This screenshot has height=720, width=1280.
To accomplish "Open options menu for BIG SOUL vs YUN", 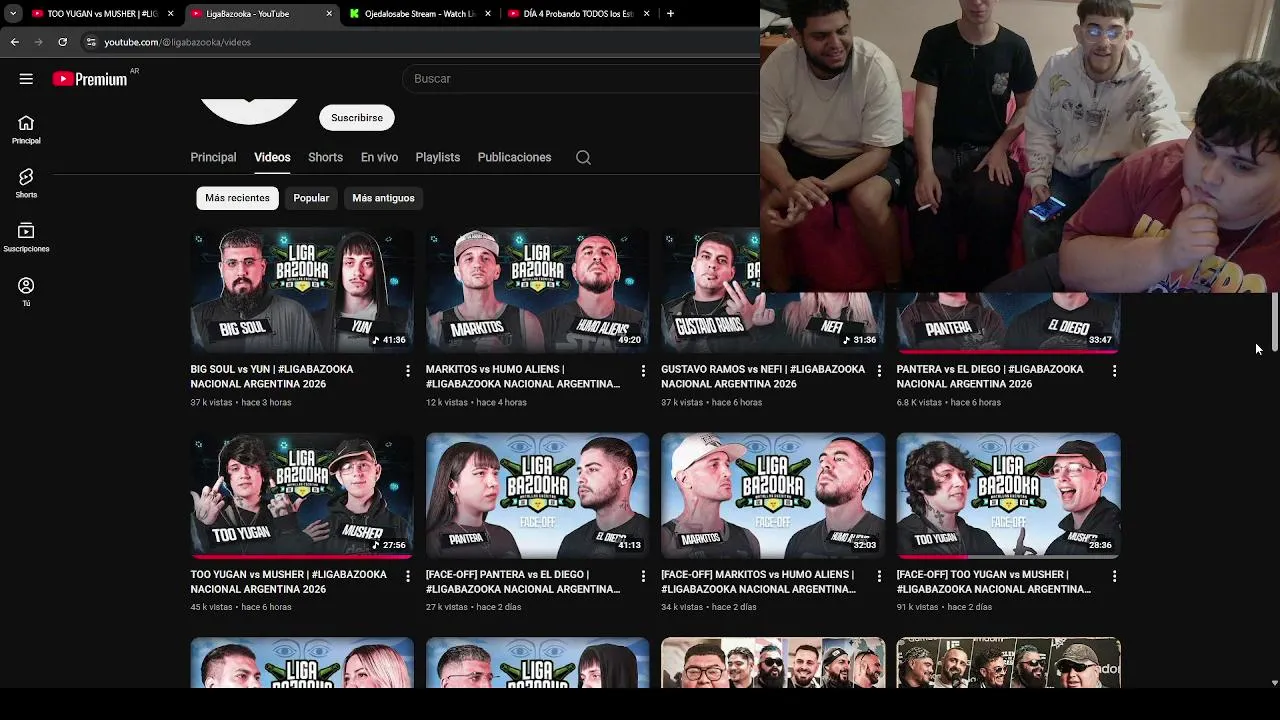I will [x=407, y=371].
